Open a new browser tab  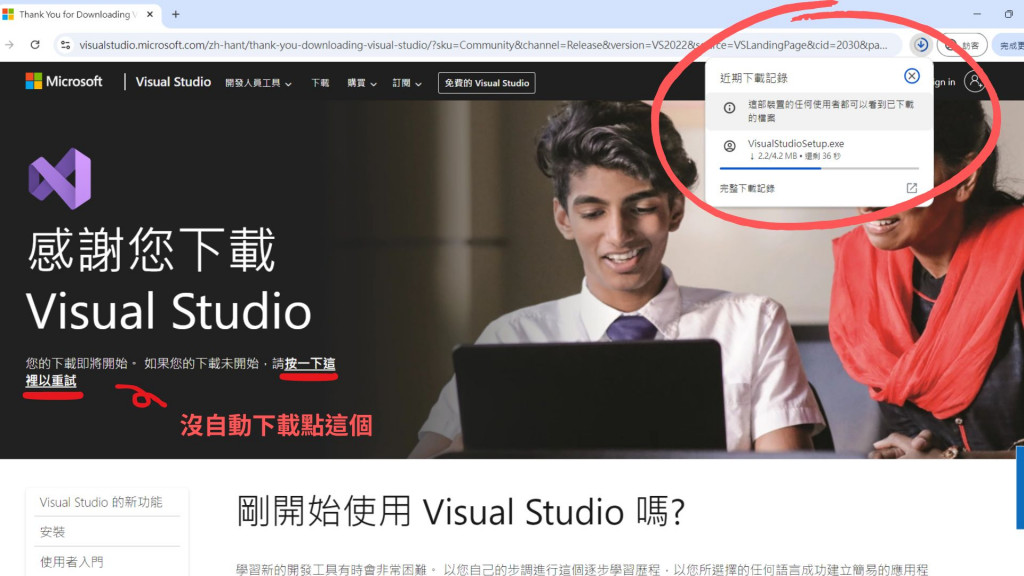coord(176,14)
